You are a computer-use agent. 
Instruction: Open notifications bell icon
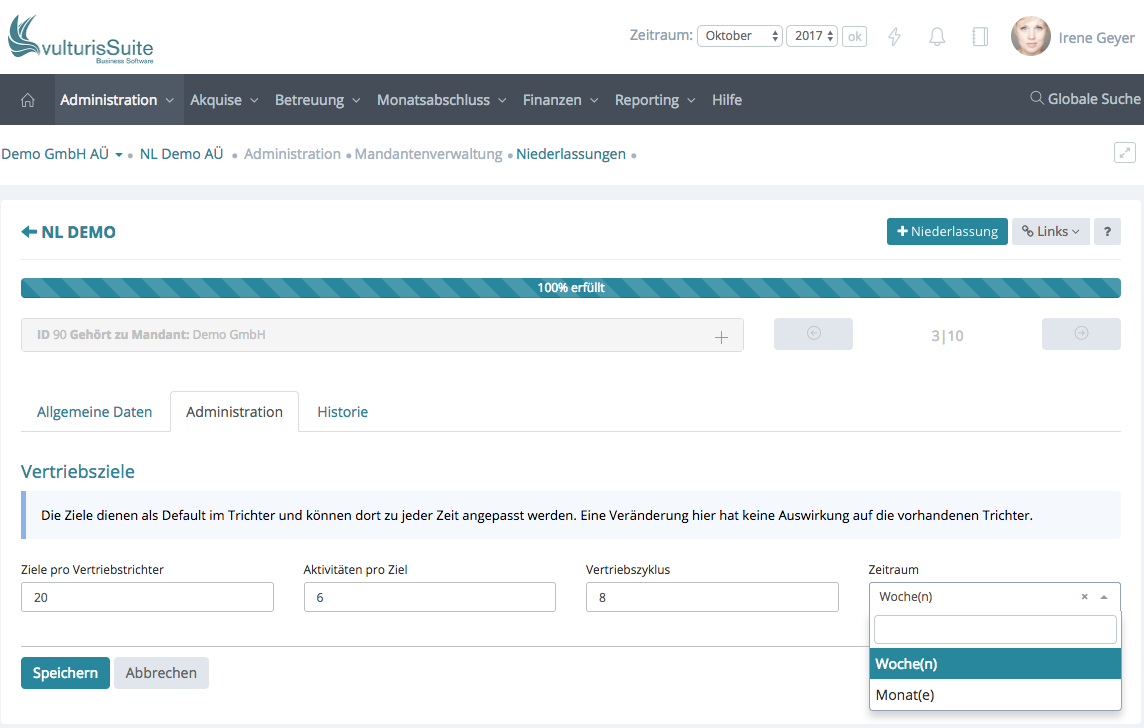(x=937, y=37)
